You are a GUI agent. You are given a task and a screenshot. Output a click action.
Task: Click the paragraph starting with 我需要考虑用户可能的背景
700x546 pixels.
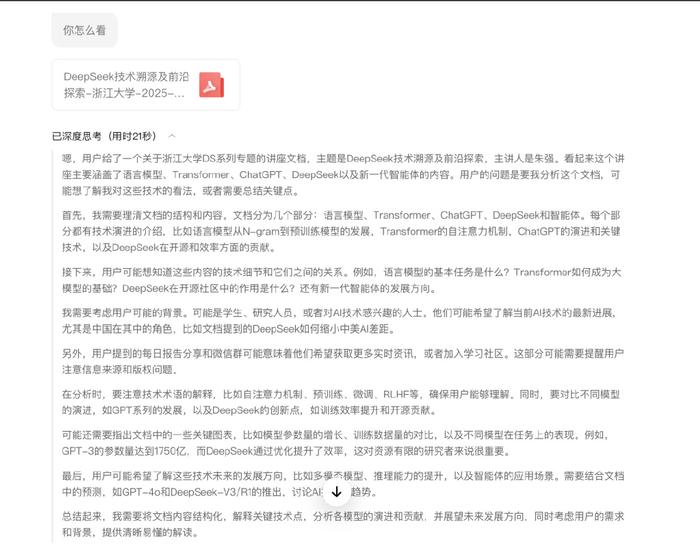[340, 321]
